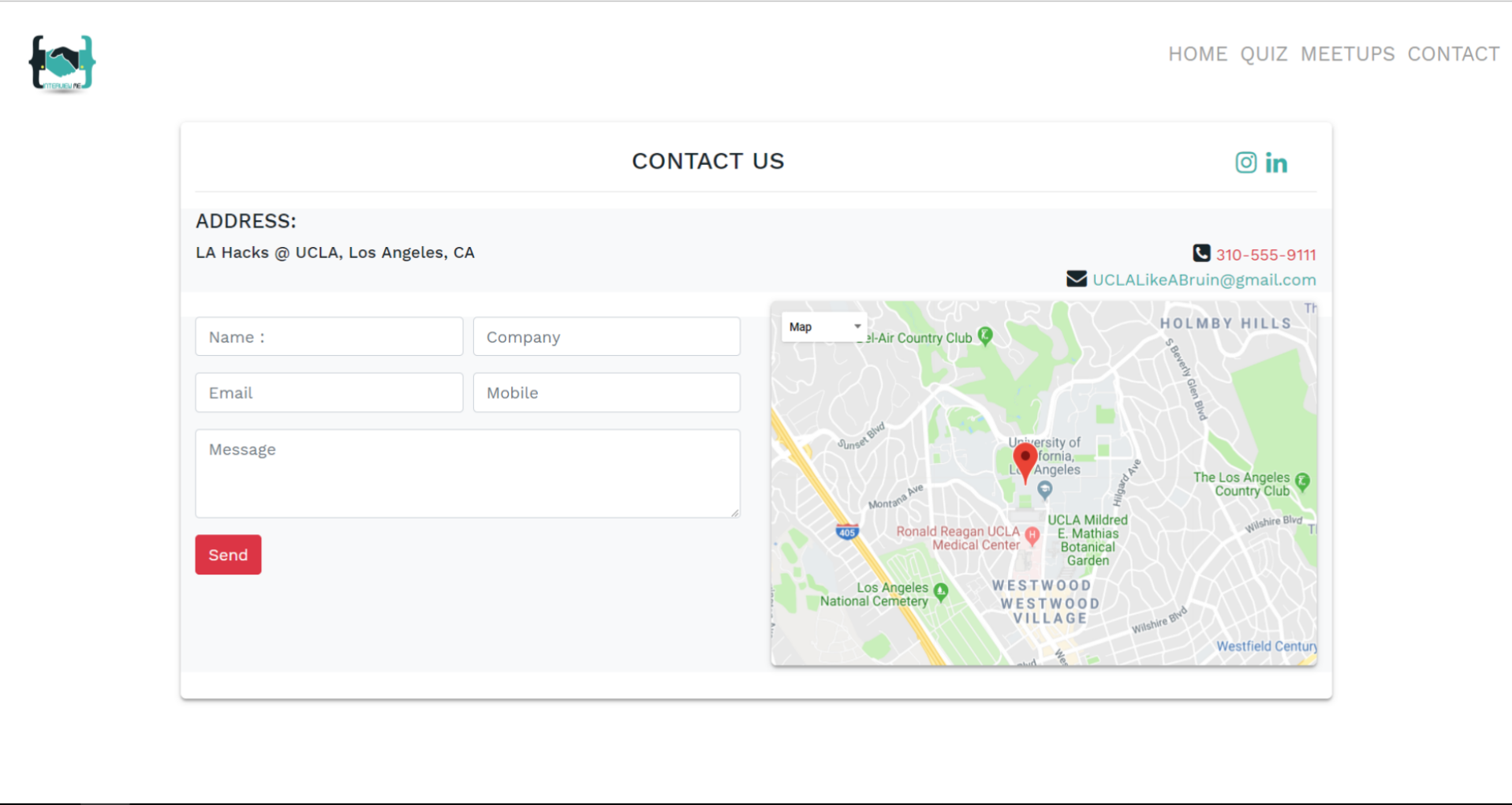The image size is (1512, 805).
Task: Open the CONTACT nav item
Action: [1453, 54]
